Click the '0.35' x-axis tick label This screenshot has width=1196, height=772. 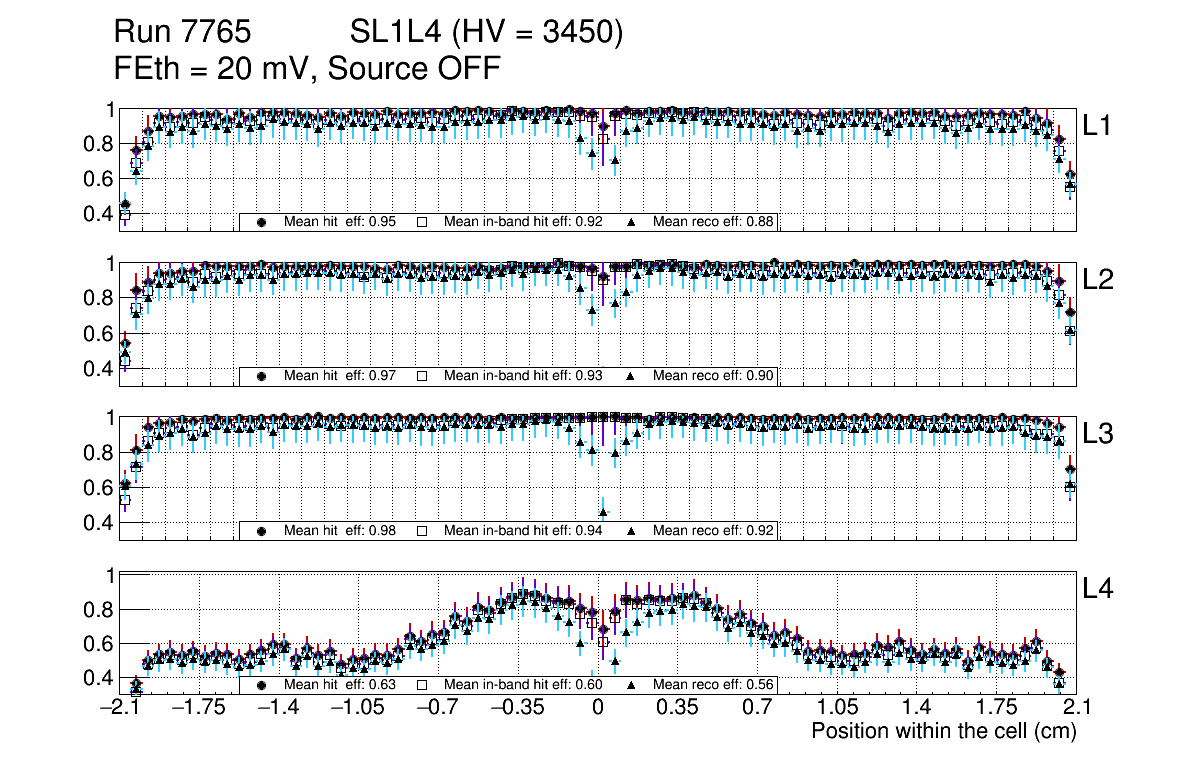coord(677,708)
